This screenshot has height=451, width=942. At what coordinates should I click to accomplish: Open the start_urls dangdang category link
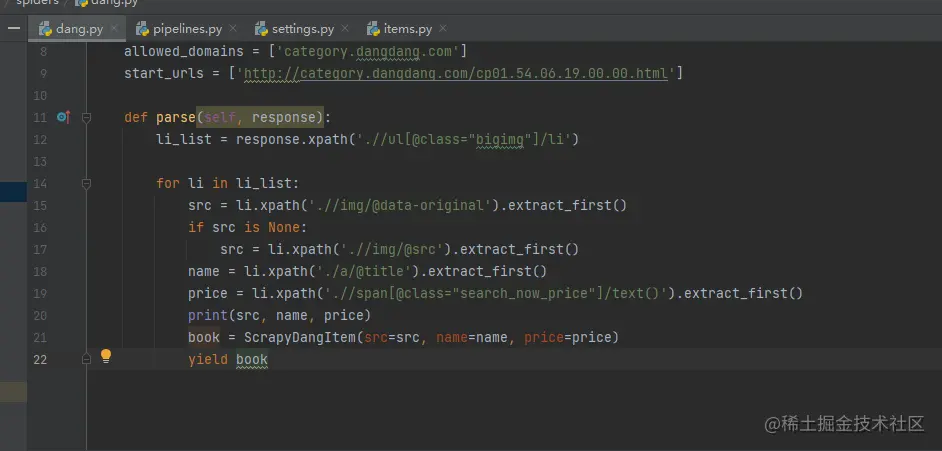[456, 73]
